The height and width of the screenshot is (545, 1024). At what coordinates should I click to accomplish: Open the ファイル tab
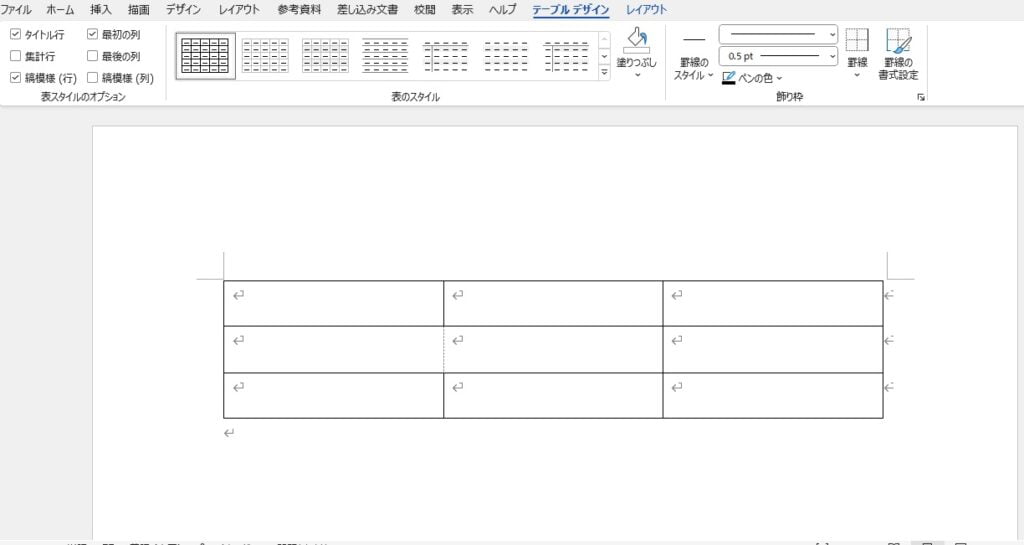point(16,10)
